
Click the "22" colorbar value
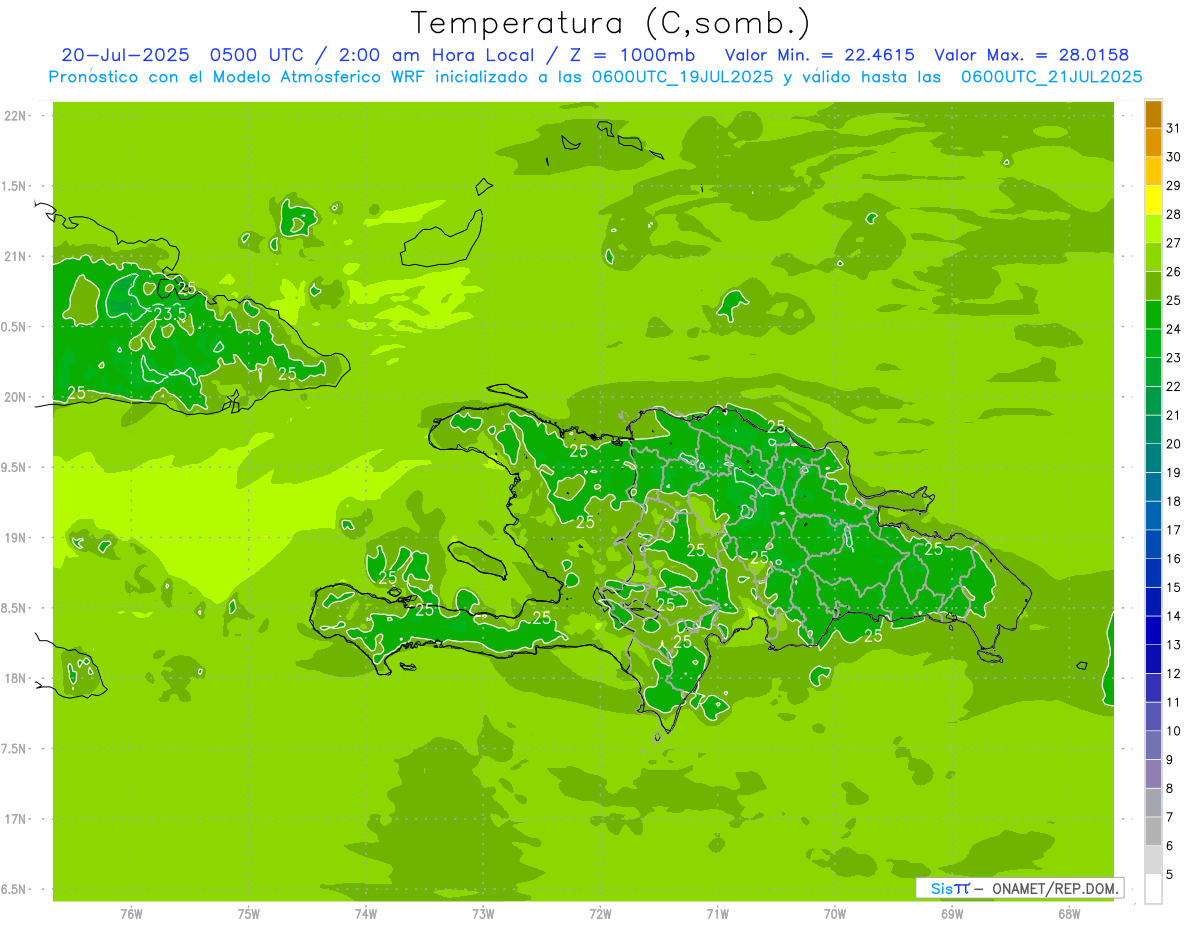tap(1174, 386)
